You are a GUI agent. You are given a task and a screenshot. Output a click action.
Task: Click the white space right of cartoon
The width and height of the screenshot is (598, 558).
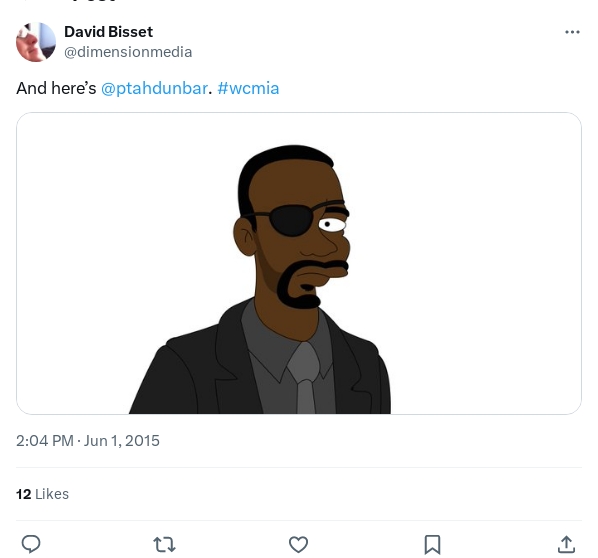(x=484, y=263)
